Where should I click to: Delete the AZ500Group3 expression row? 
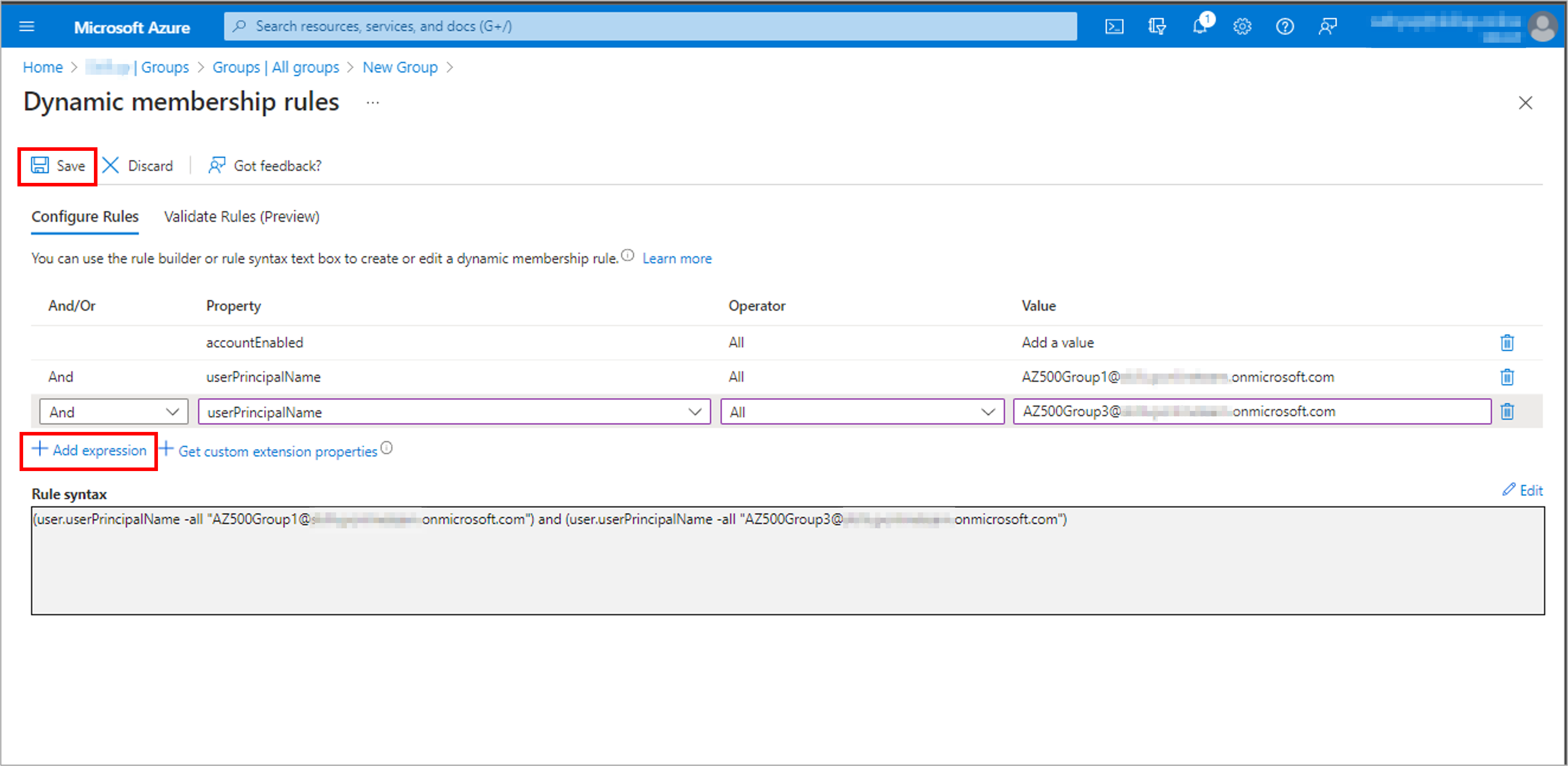click(1507, 412)
